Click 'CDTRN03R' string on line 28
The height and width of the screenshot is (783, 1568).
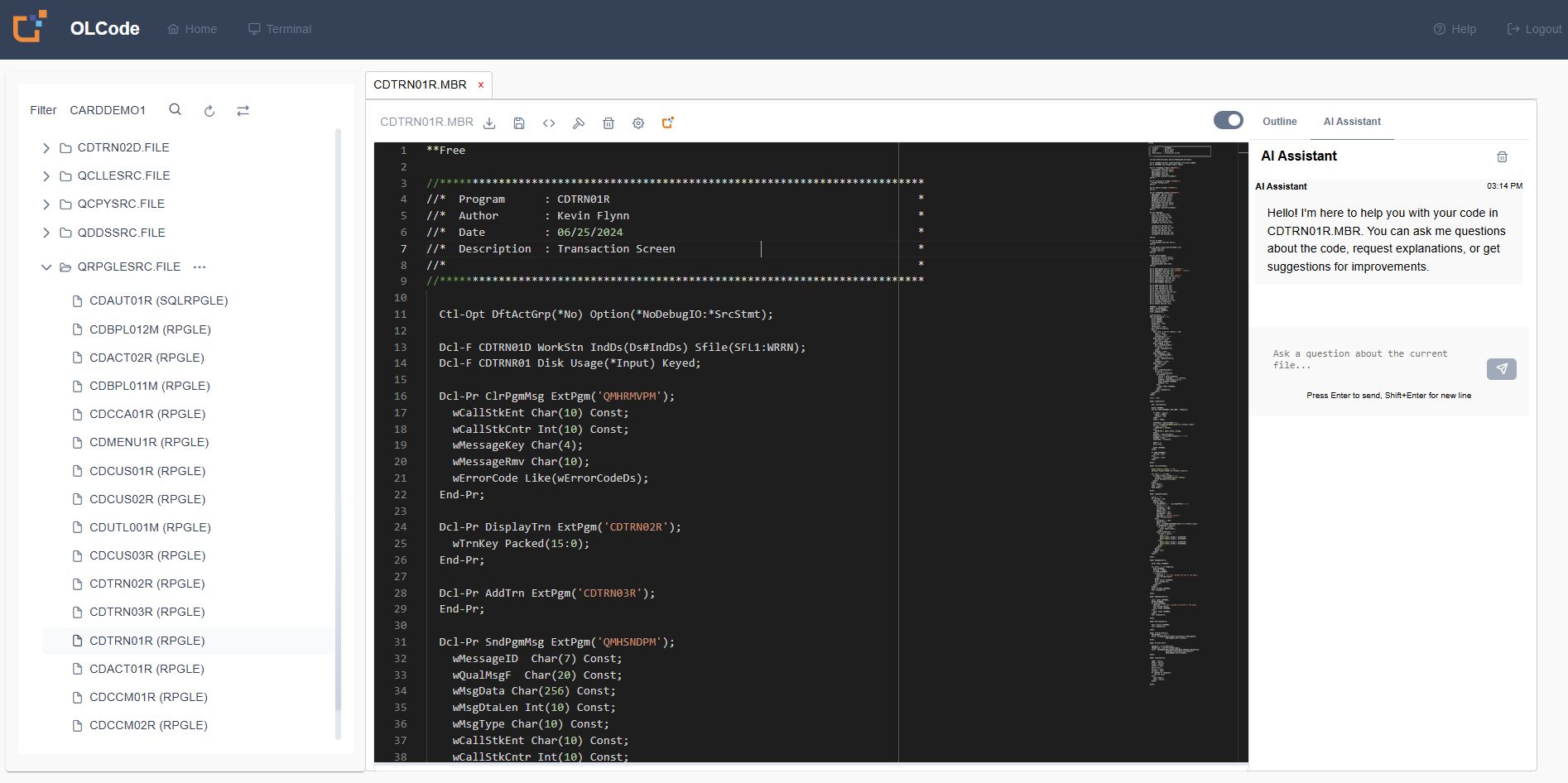click(609, 593)
